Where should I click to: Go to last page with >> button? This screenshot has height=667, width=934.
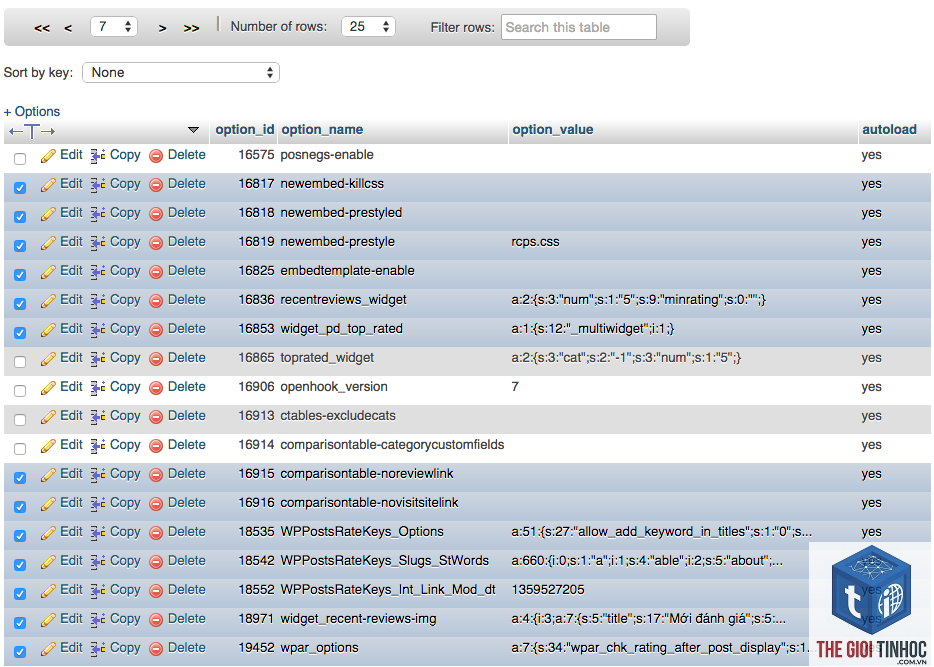191,28
